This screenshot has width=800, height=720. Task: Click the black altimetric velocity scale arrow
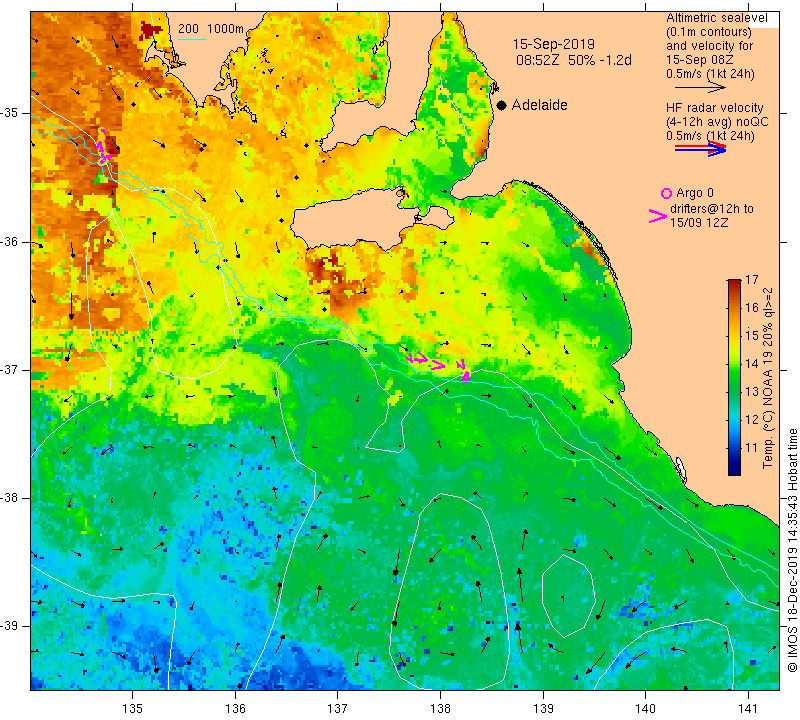tap(700, 87)
